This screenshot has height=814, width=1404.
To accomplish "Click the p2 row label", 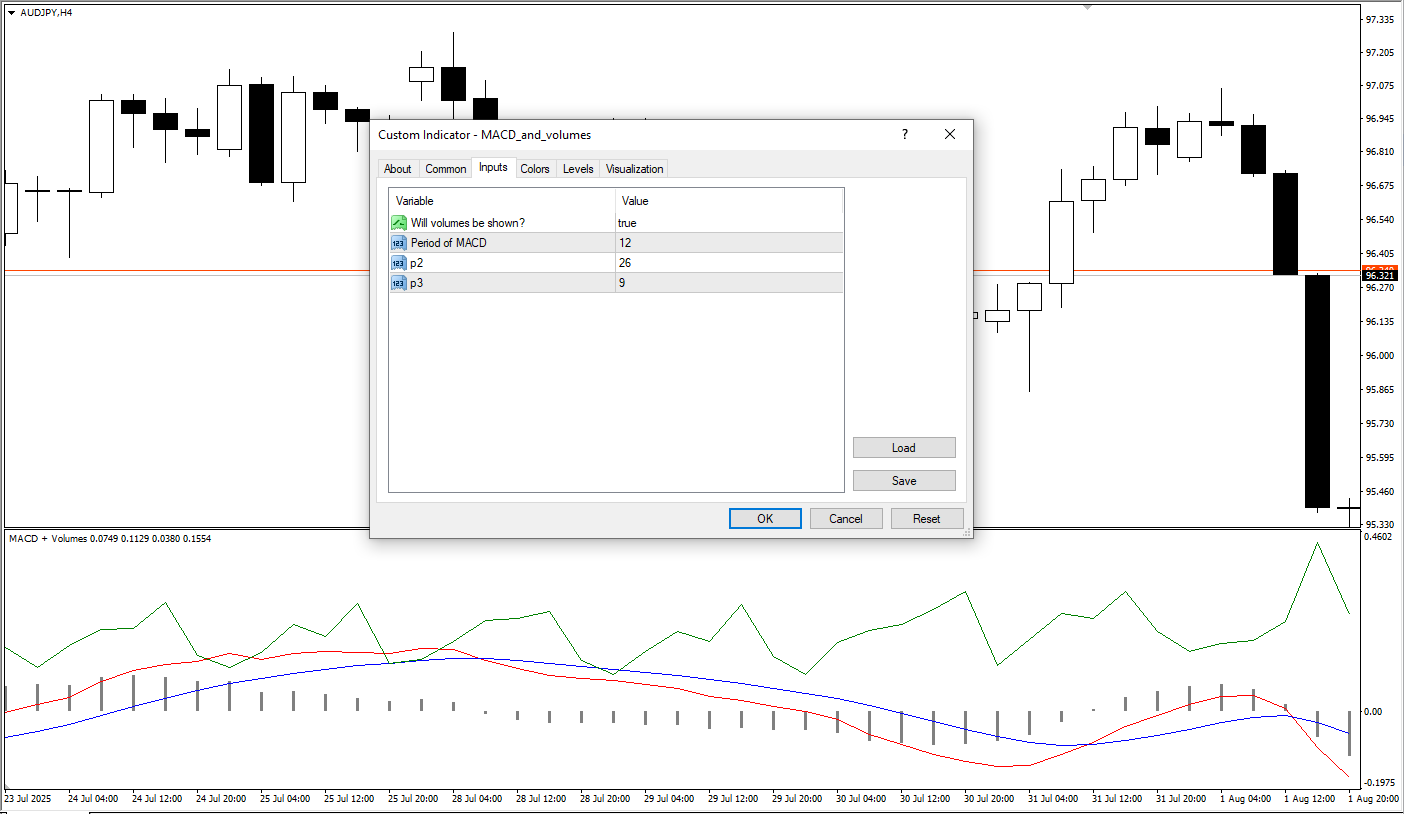I will 417,263.
